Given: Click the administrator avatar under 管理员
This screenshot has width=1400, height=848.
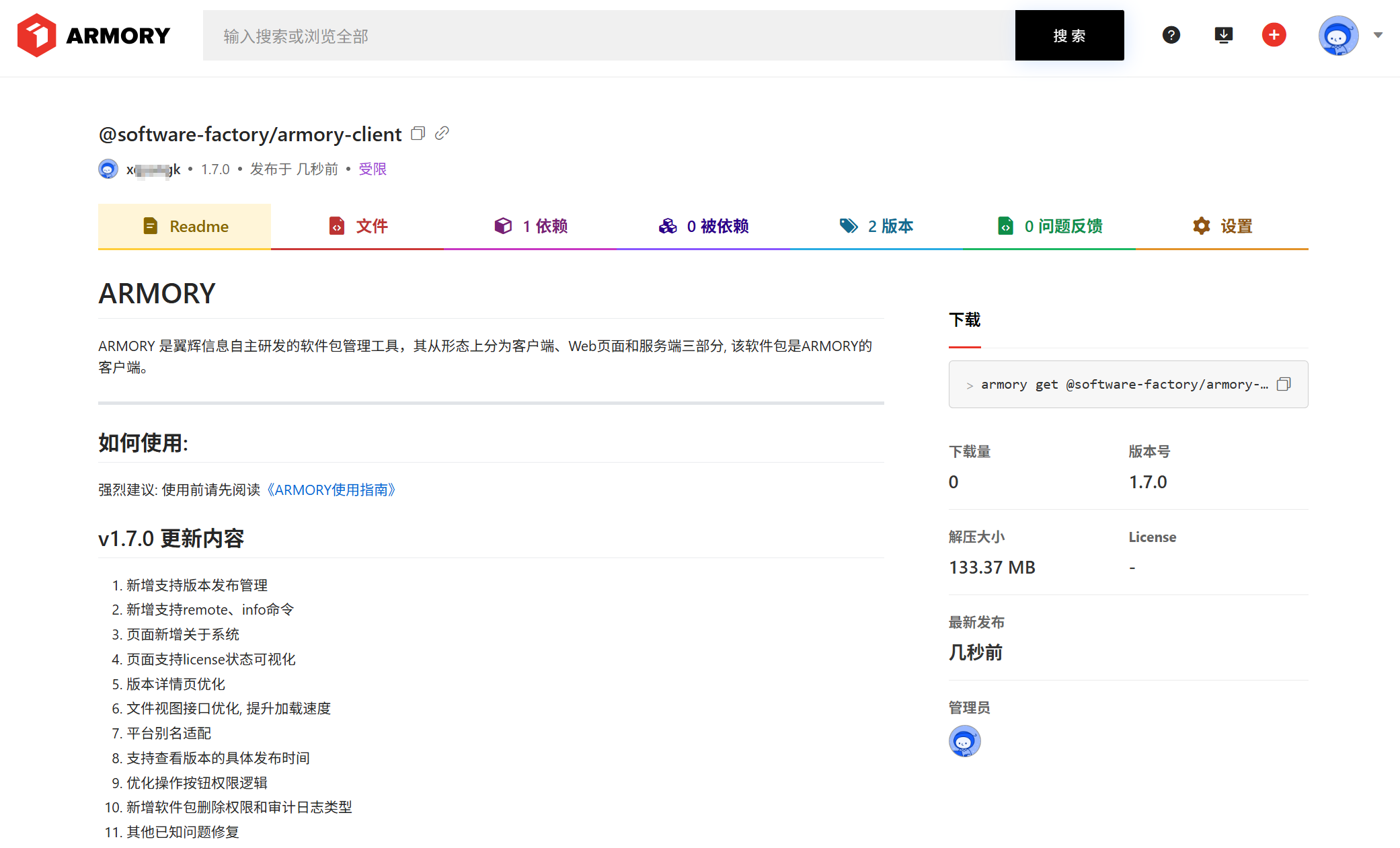Looking at the screenshot, I should (x=964, y=741).
